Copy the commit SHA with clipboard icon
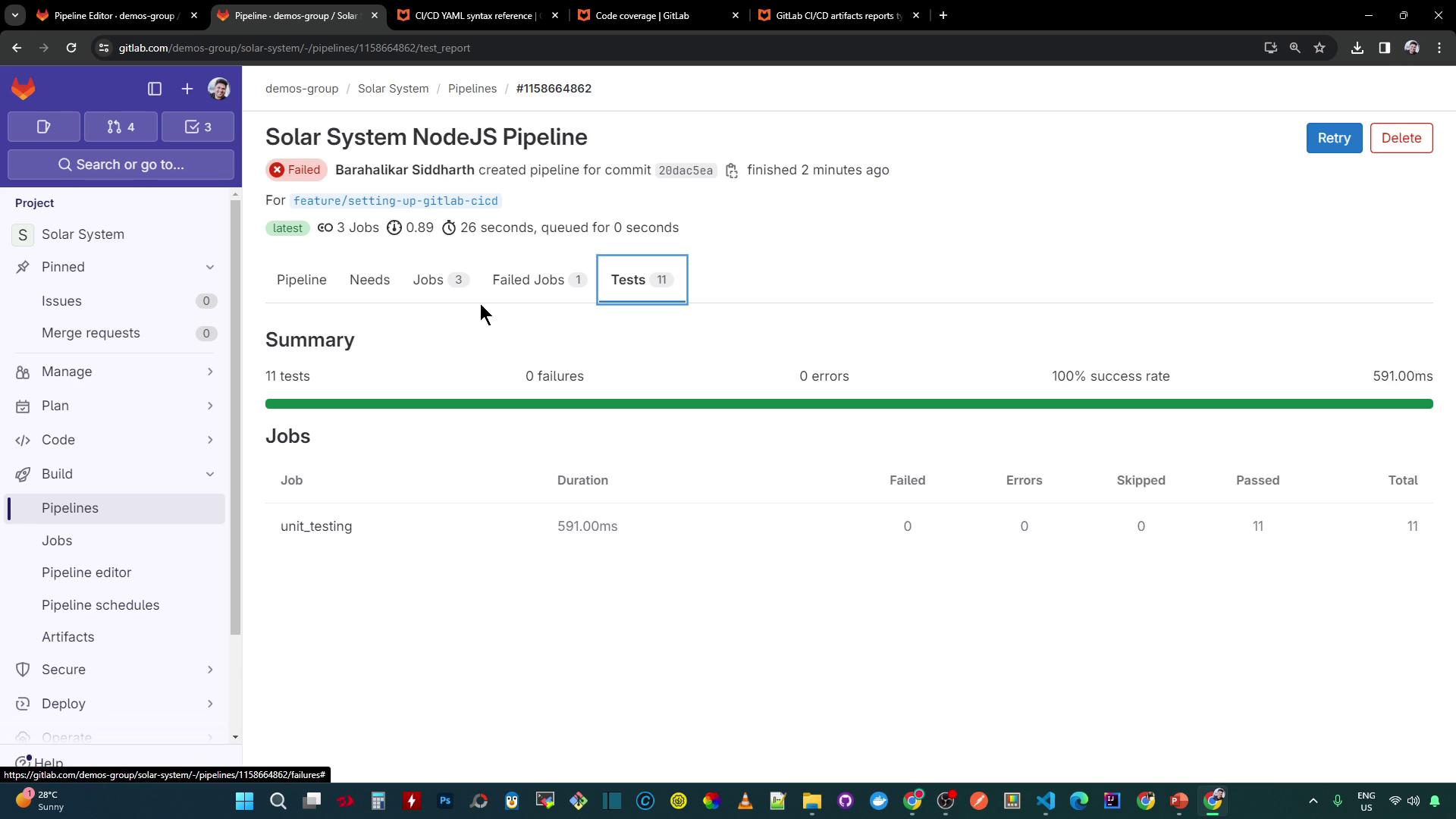The image size is (1456, 819). pyautogui.click(x=732, y=171)
